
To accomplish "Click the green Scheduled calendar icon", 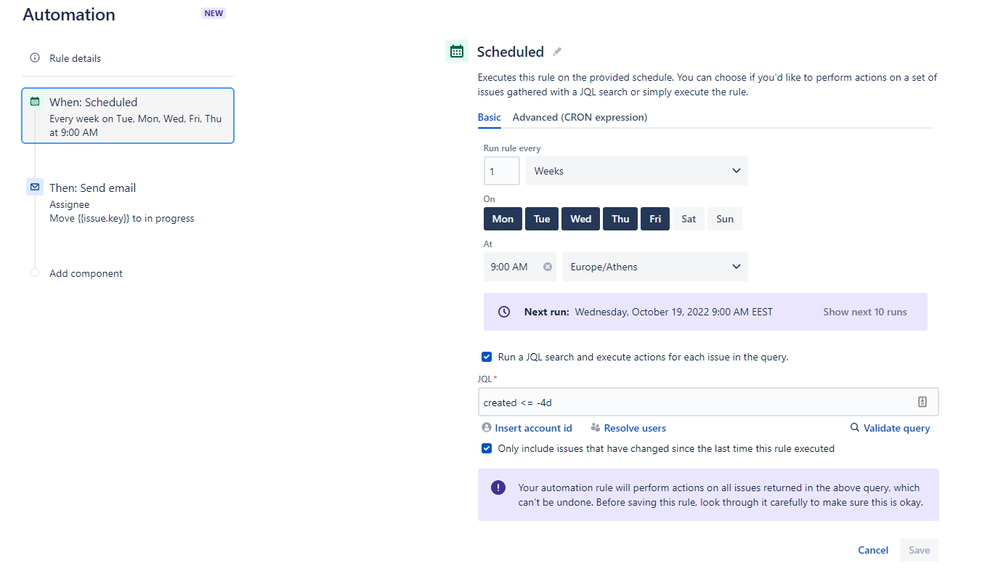I will coord(457,51).
